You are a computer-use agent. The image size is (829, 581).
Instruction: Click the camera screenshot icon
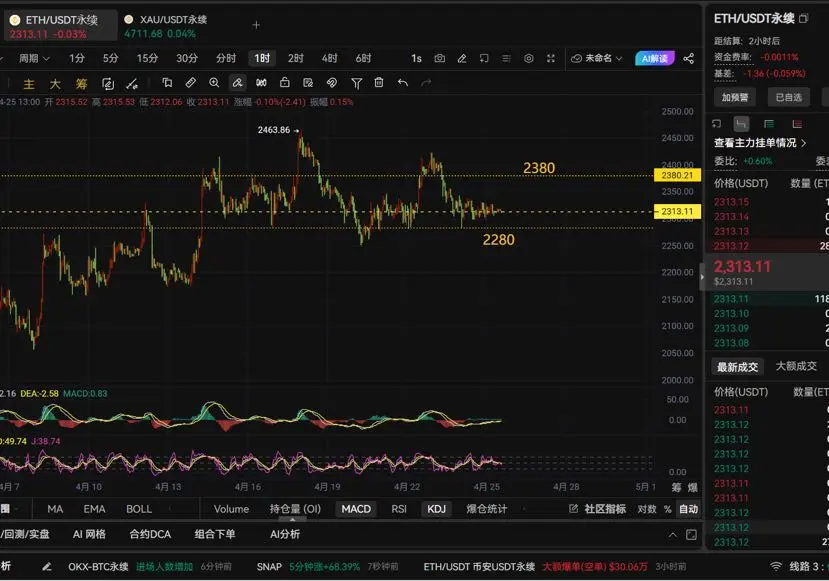pyautogui.click(x=439, y=58)
